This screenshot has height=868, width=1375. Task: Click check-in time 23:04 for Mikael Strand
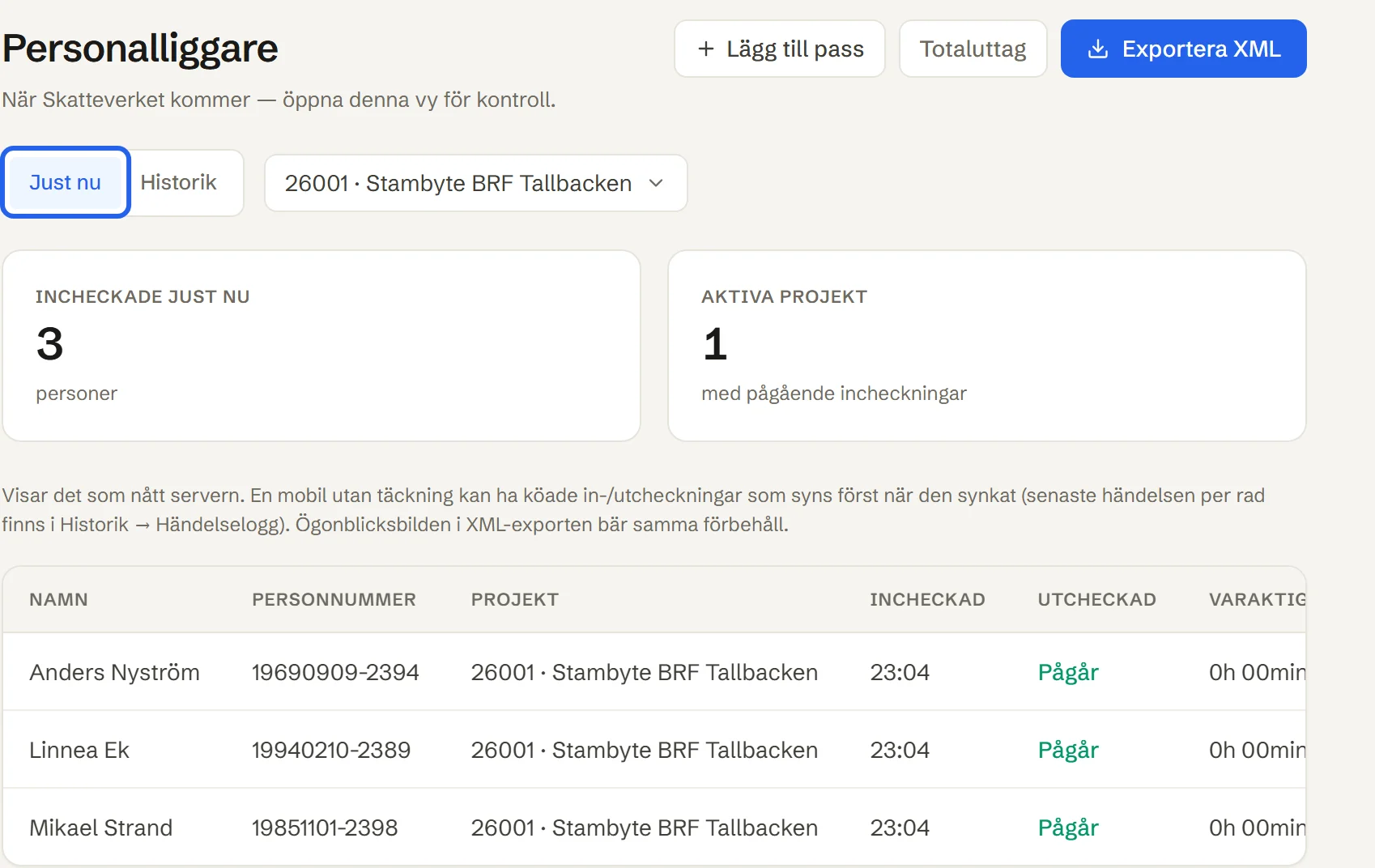pyautogui.click(x=900, y=828)
